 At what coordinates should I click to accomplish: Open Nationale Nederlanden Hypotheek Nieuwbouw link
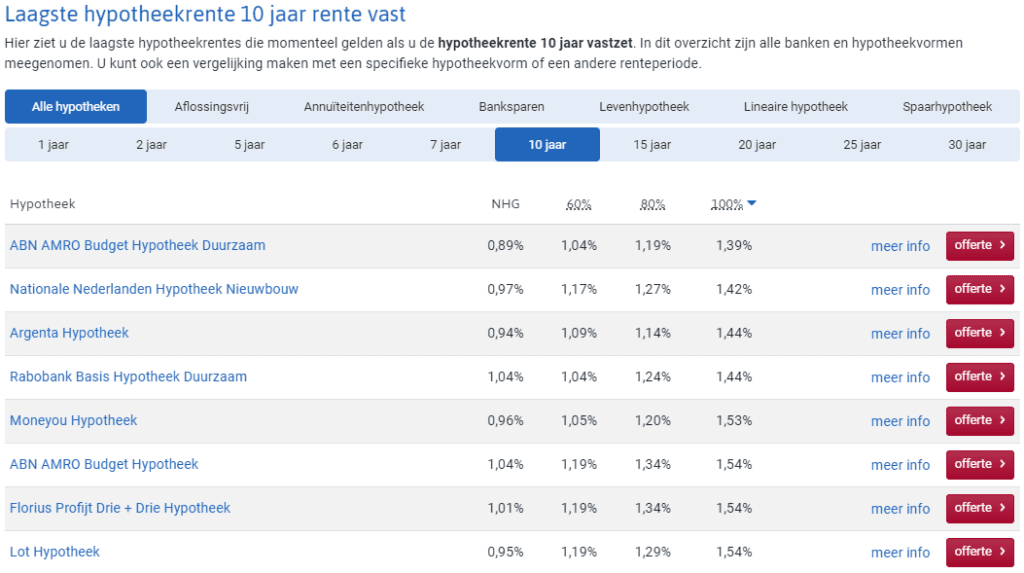pyautogui.click(x=154, y=289)
